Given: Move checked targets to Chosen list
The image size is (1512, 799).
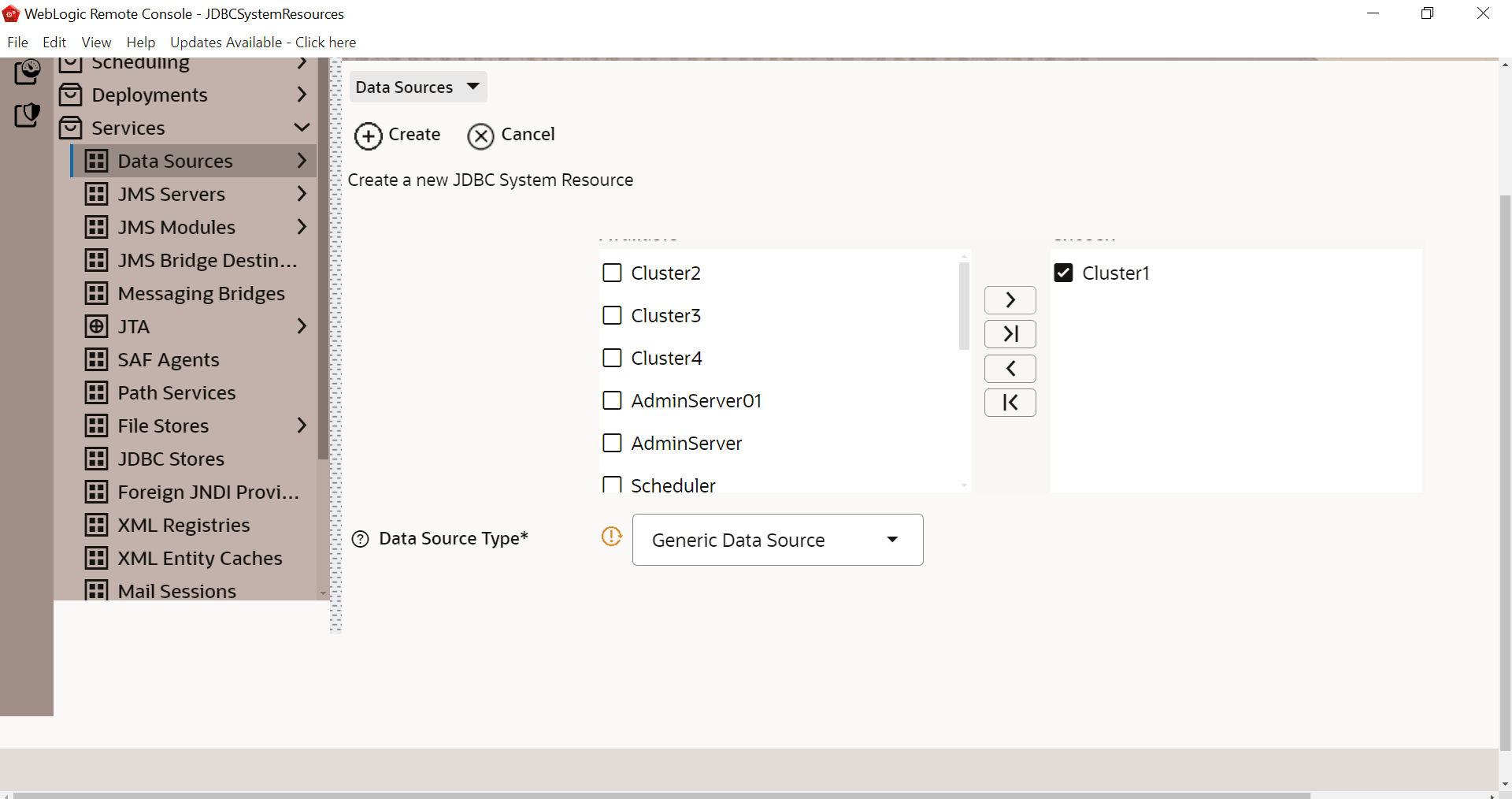Looking at the screenshot, I should [x=1010, y=300].
